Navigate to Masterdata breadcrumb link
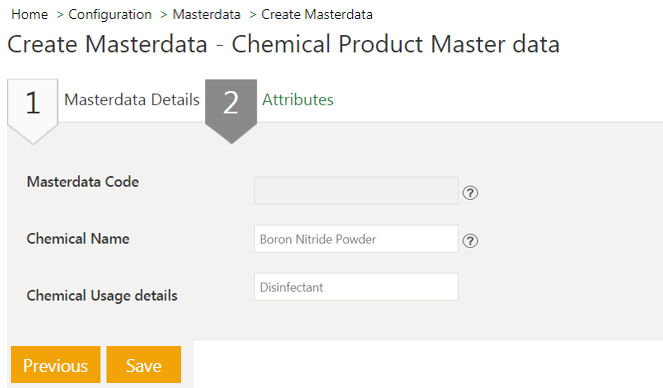Viewport: 663px width, 388px height. tap(206, 14)
